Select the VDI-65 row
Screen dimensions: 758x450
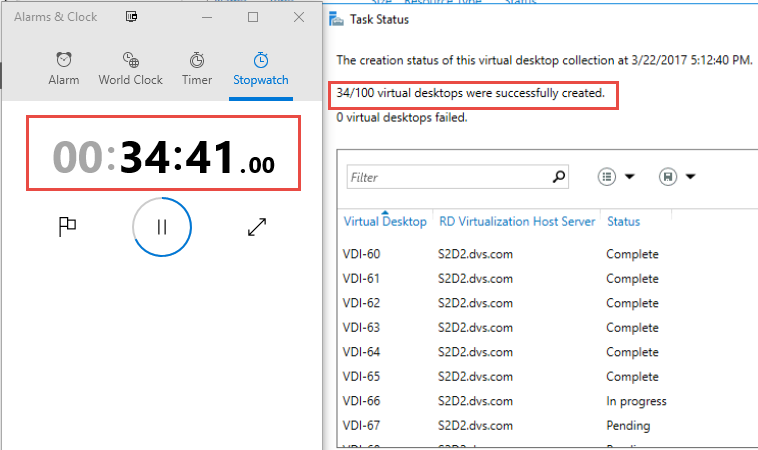547,377
